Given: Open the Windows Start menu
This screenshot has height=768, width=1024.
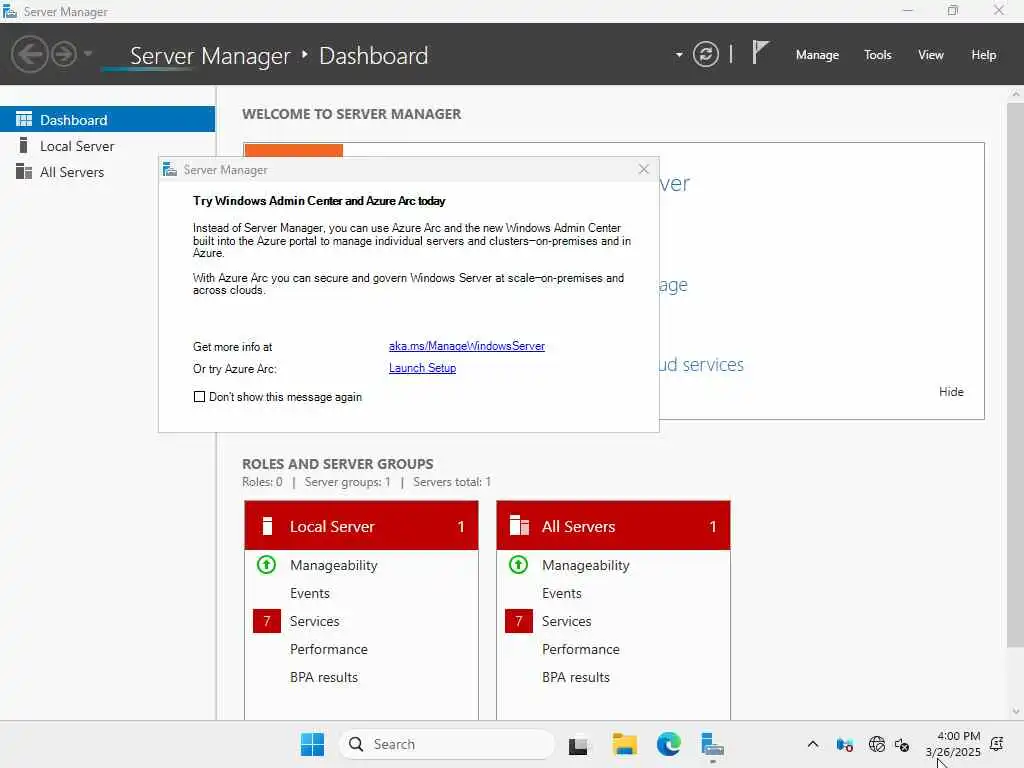Looking at the screenshot, I should pos(312,744).
